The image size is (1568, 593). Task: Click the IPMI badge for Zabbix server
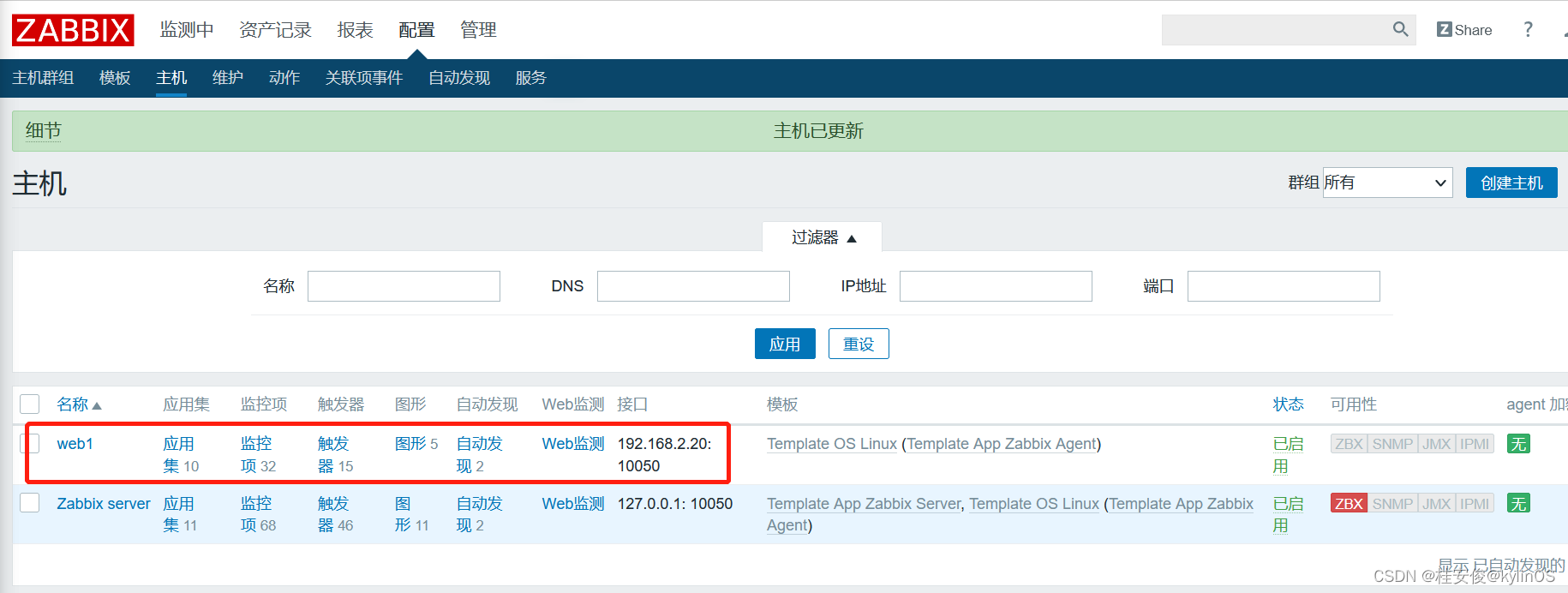pos(1475,503)
